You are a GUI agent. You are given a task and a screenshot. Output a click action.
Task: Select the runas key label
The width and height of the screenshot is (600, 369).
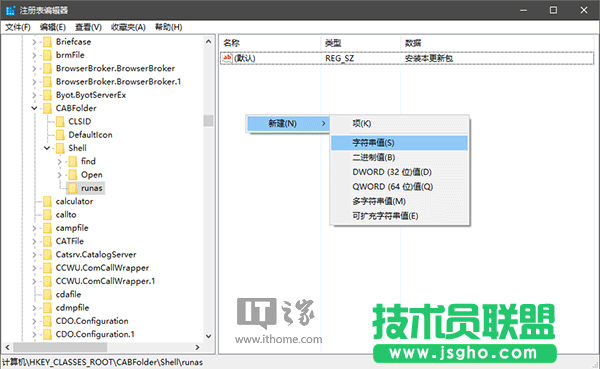[x=91, y=188]
